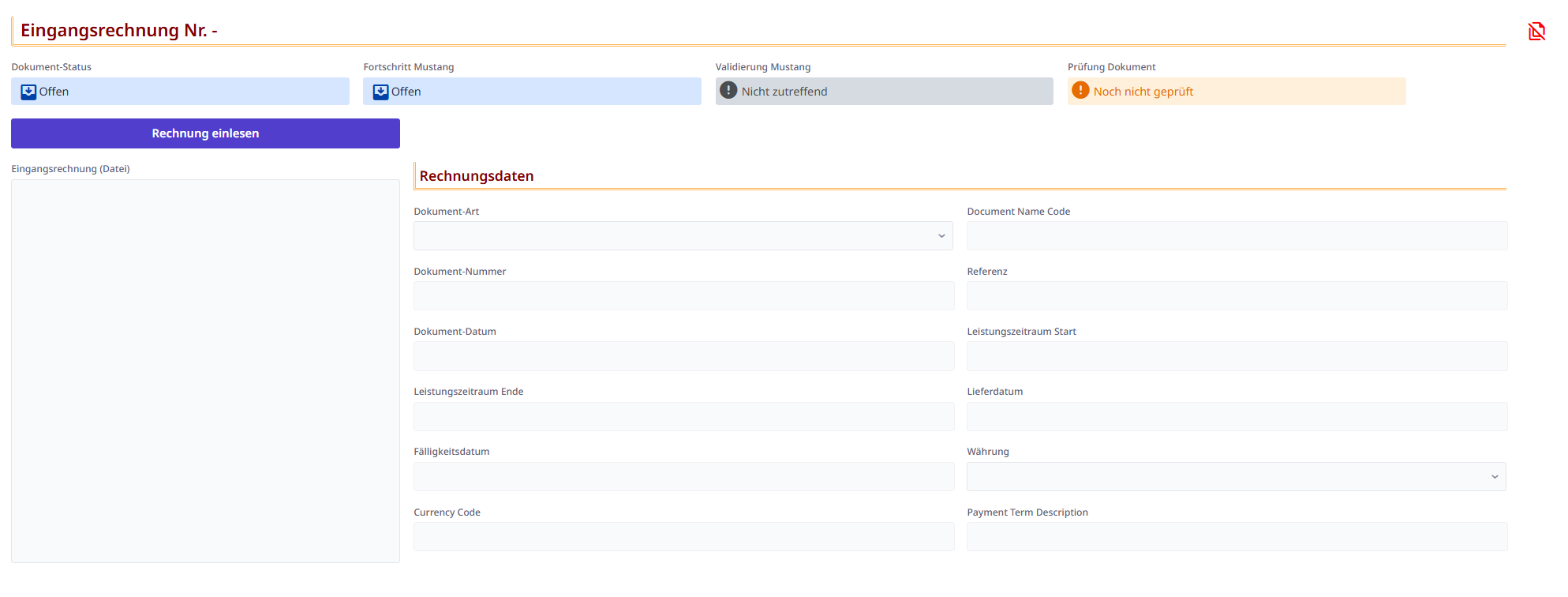Select the Referenz input field

1236,296
